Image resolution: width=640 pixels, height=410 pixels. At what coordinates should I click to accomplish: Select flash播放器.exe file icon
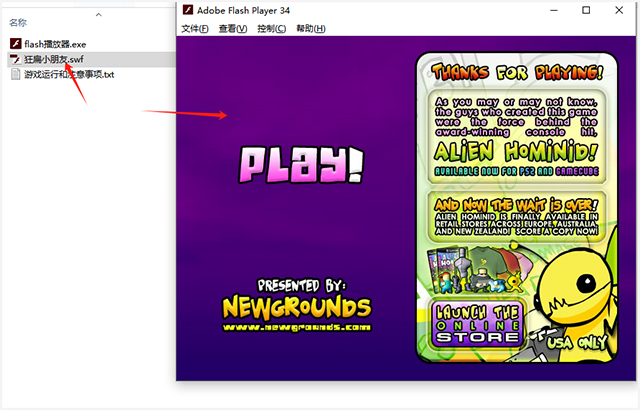[x=16, y=44]
